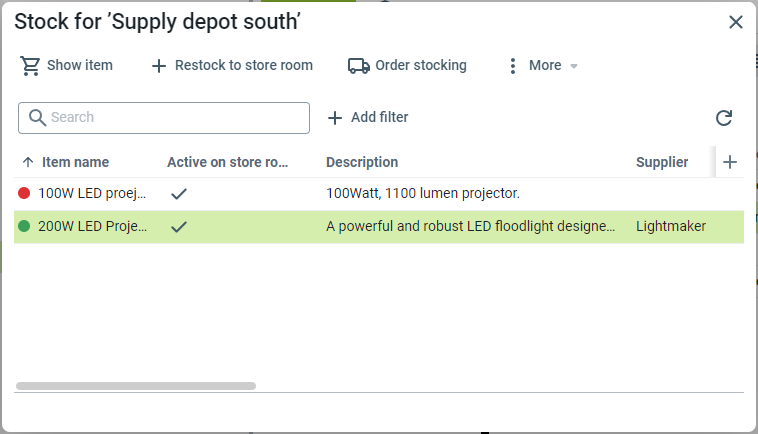This screenshot has width=758, height=434.
Task: Click the sort arrow beside Item name
Action: pyautogui.click(x=28, y=162)
